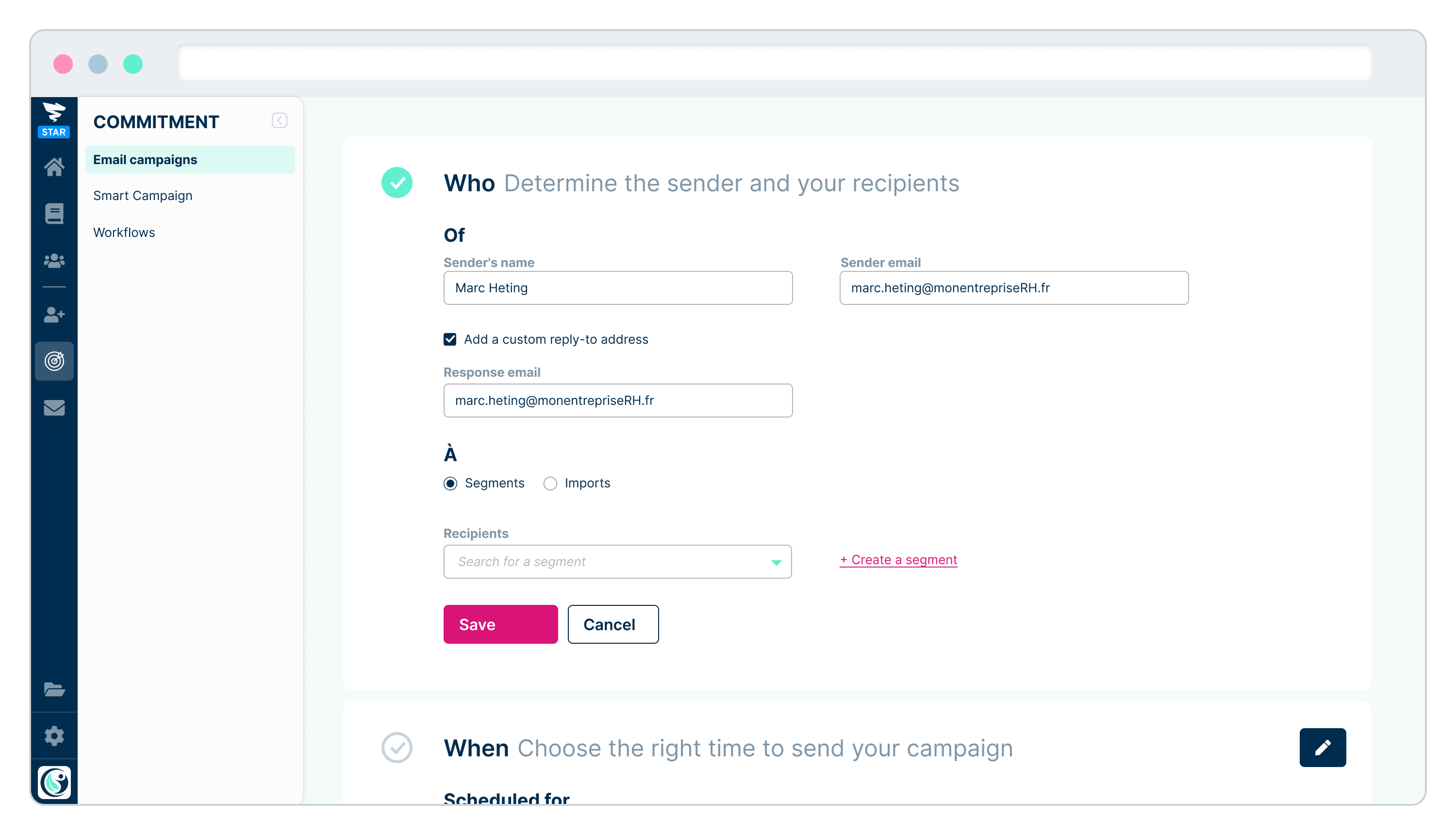Viewport: 1456px width, 835px height.
Task: Click the Create a segment link
Action: point(898,559)
